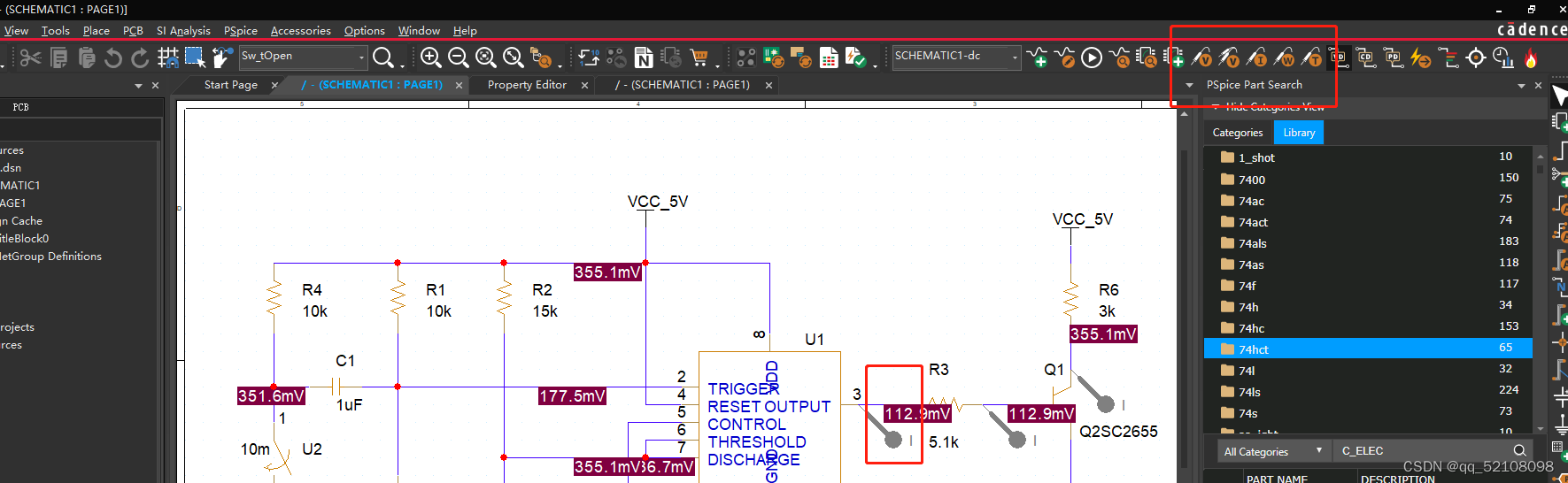
Task: Open the Sw_tOpen part dropdown
Action: pos(361,57)
